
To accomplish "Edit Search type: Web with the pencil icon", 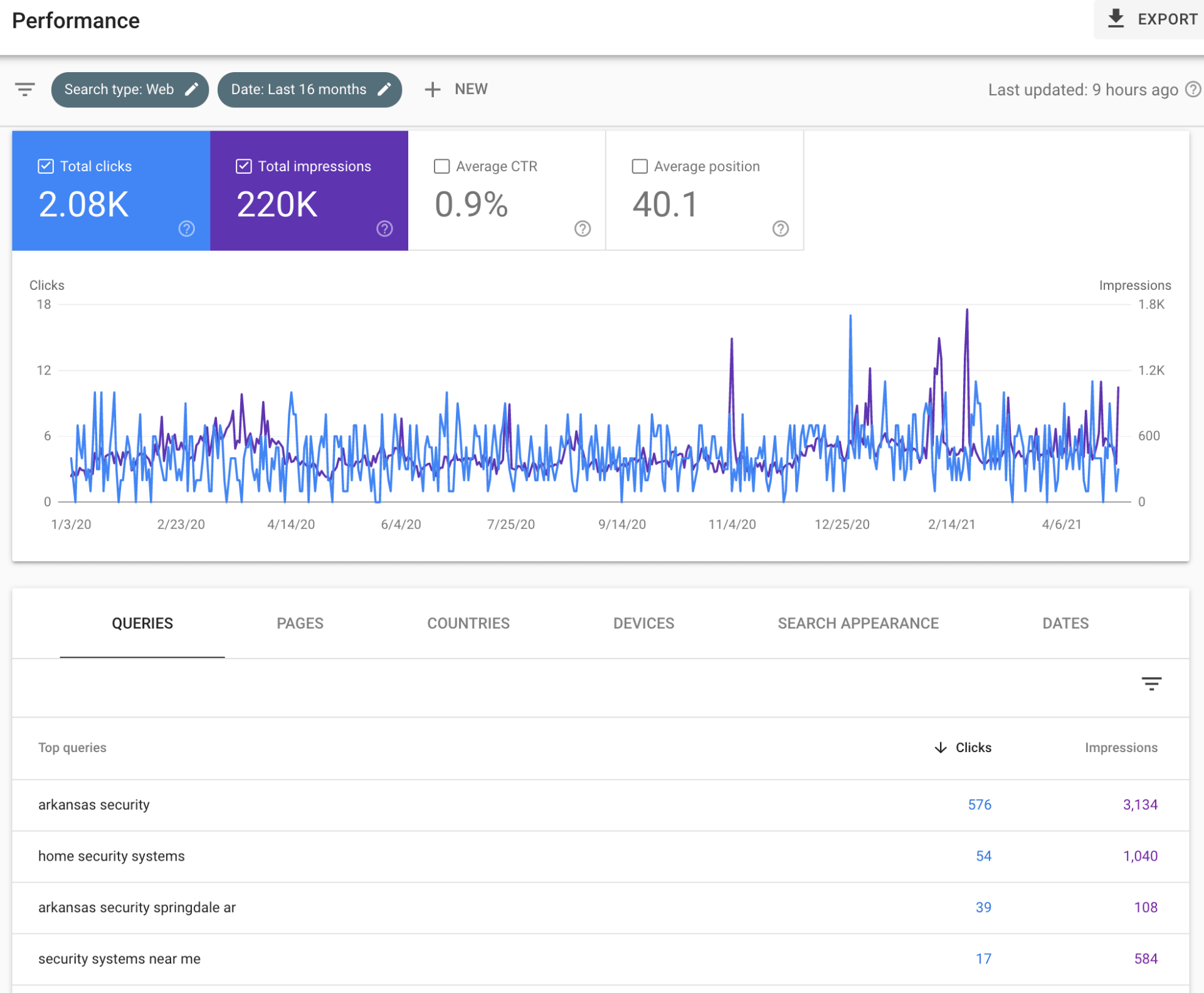I will click(192, 90).
